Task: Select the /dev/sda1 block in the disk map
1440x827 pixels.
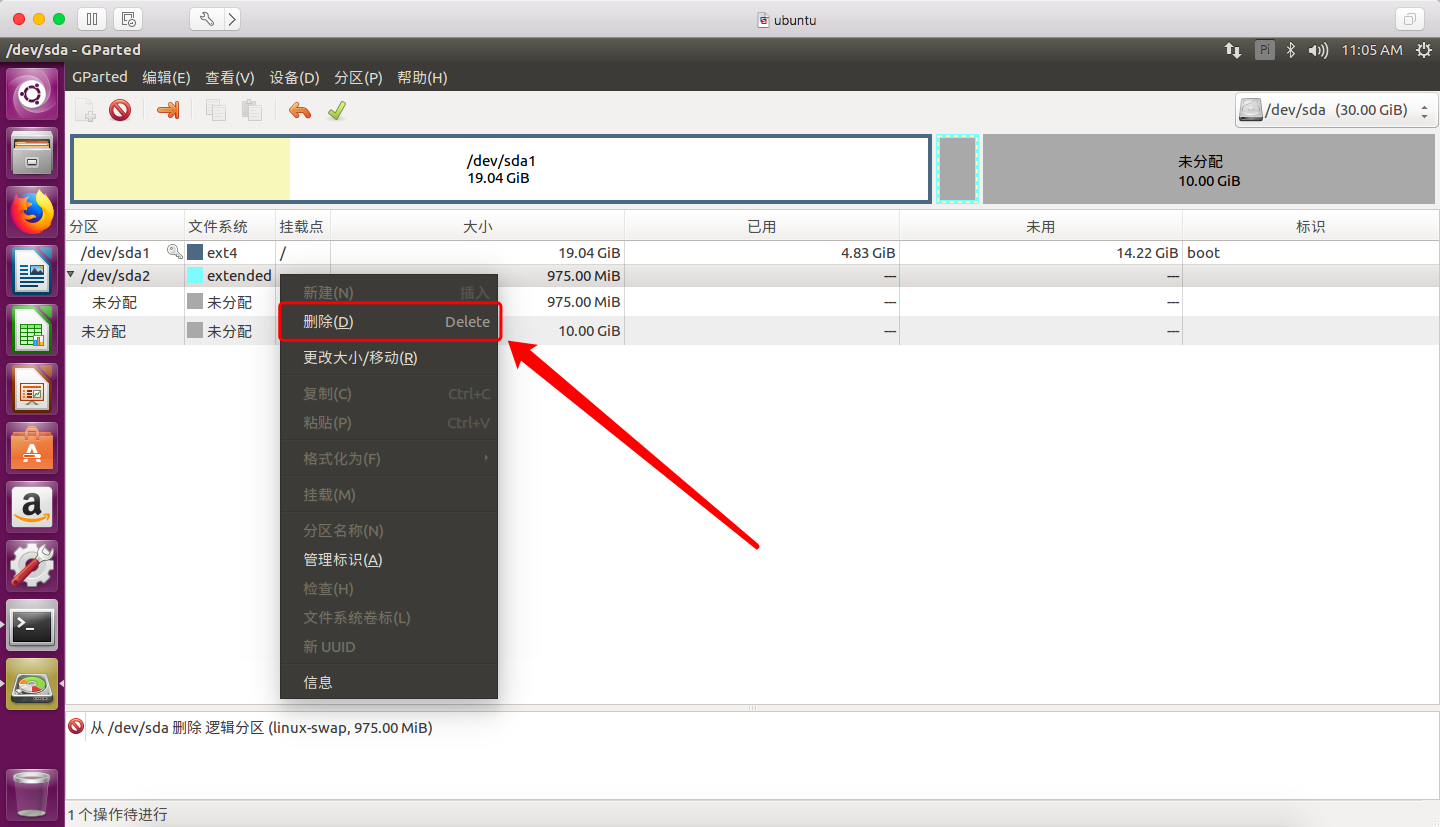Action: coord(501,168)
